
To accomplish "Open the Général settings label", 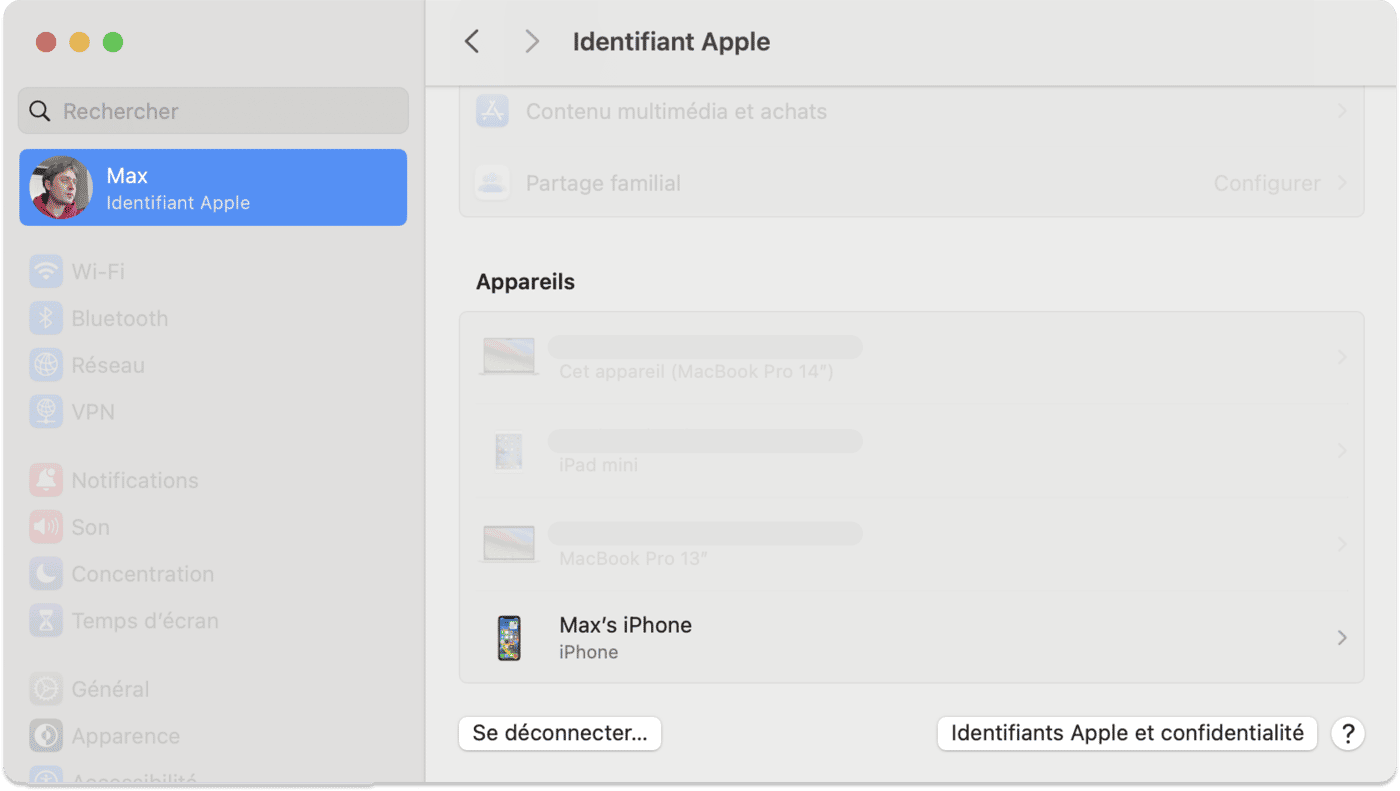I will coord(110,689).
